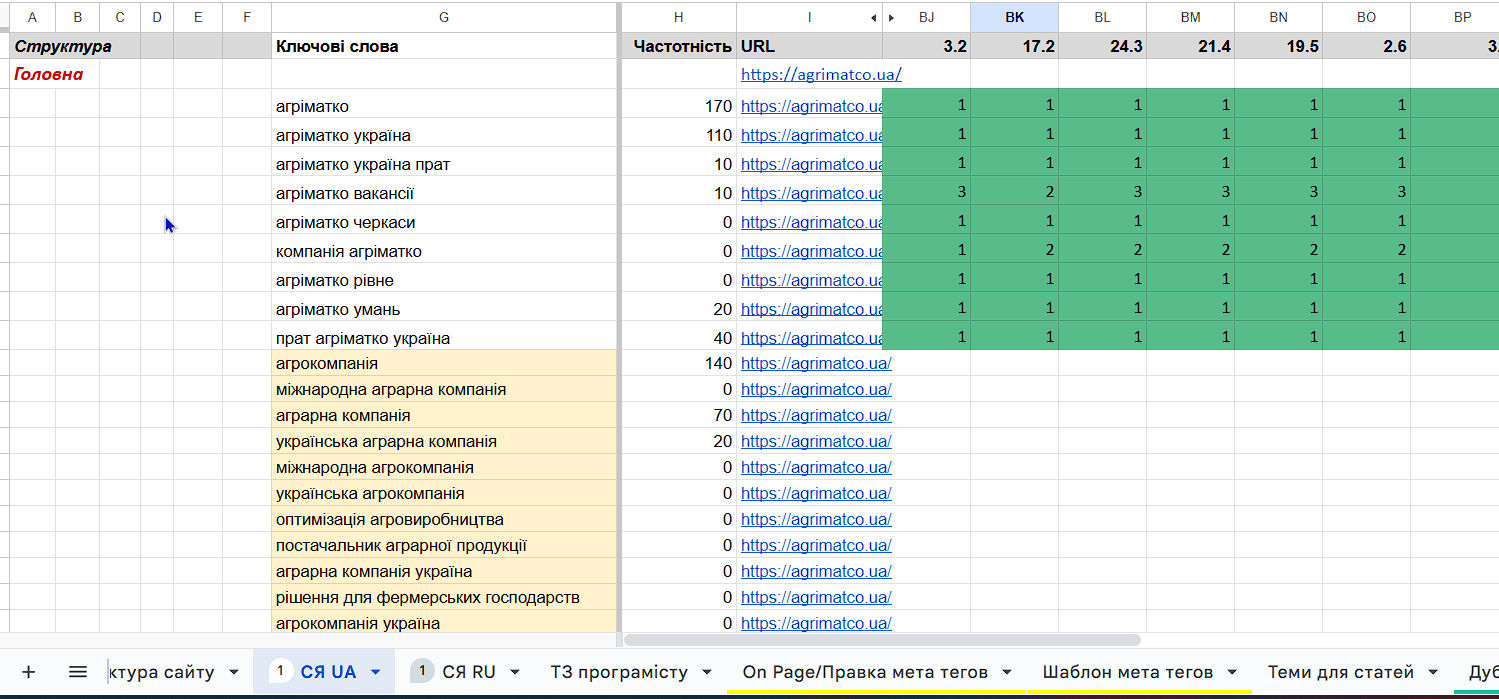
Task: Select the СЯ UA sheet tab
Action: click(x=328, y=672)
